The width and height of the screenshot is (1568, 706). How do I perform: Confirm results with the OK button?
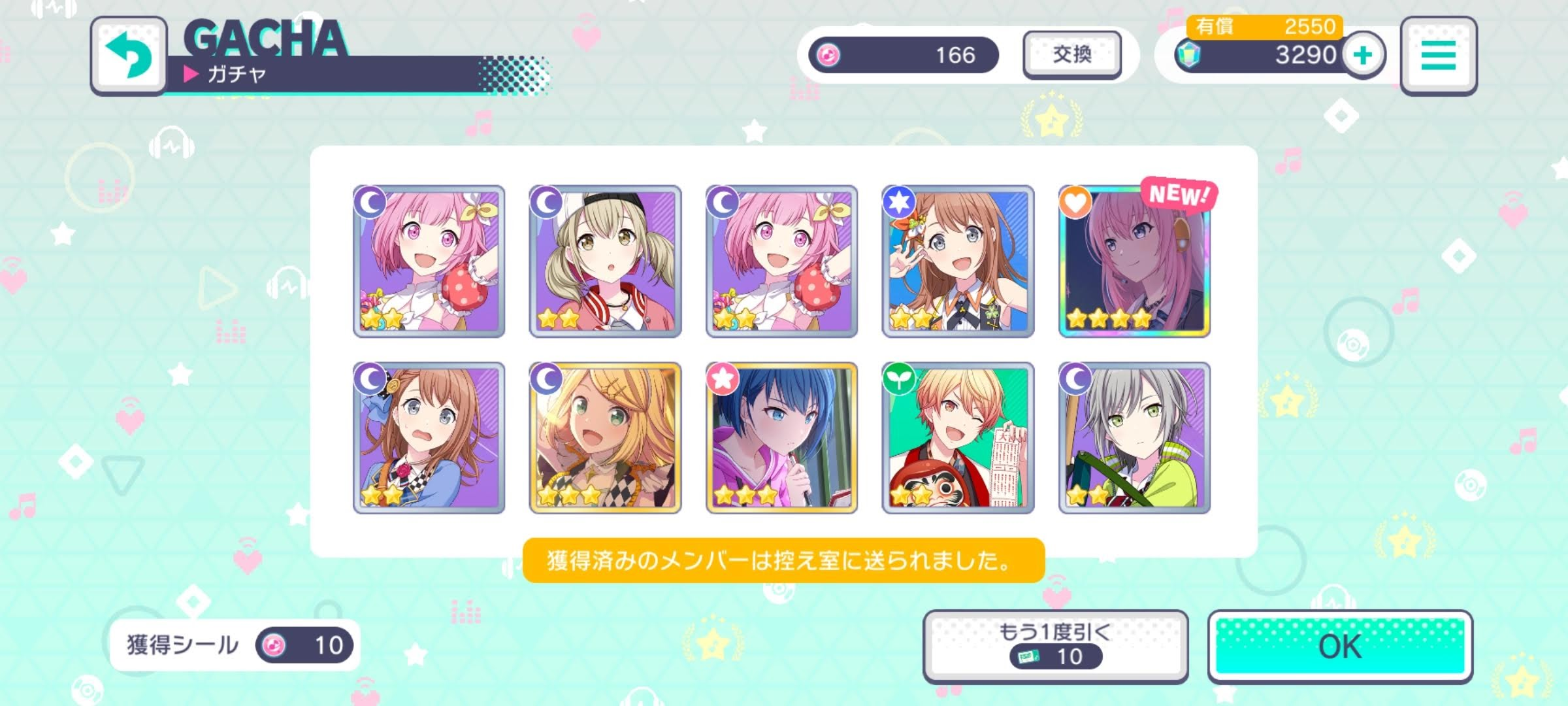coord(1340,646)
